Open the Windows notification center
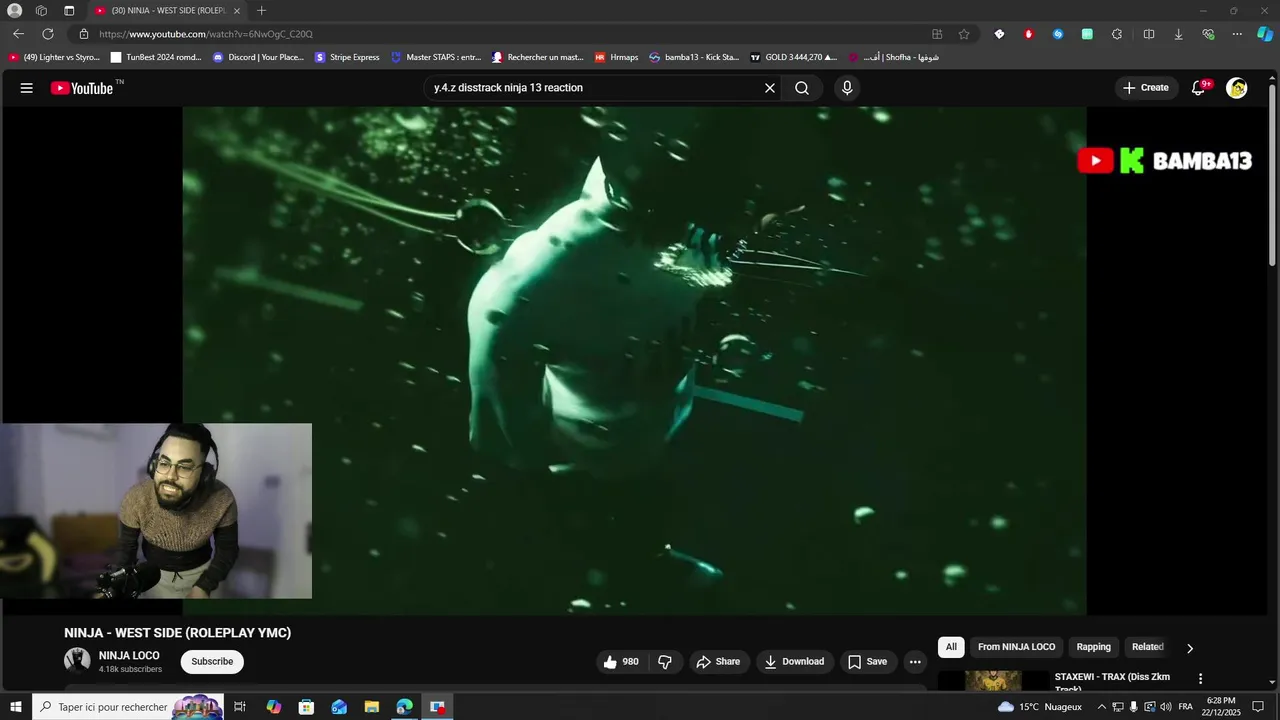Viewport: 1280px width, 720px height. pos(1258,707)
